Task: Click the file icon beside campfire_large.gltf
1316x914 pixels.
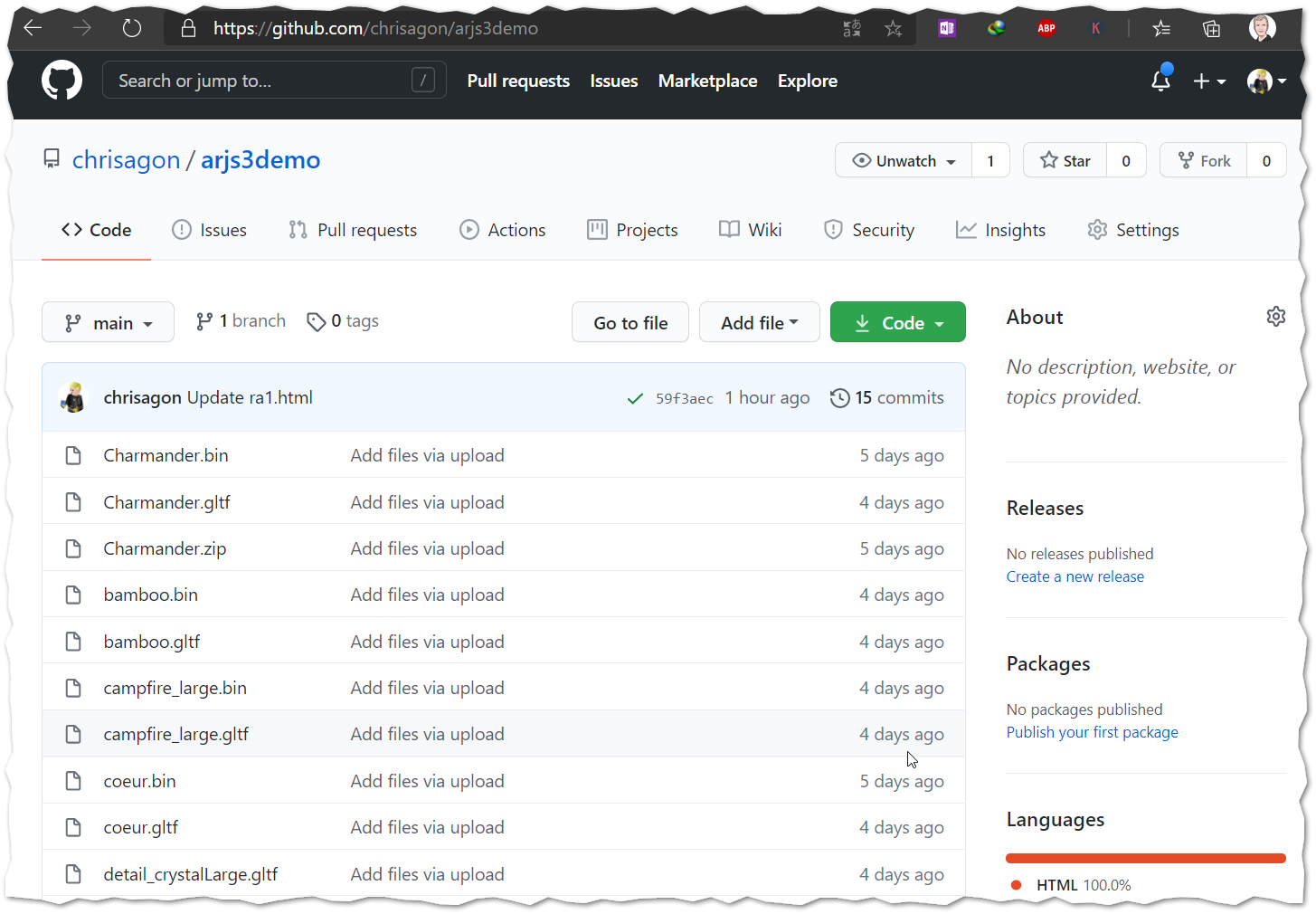Action: [73, 734]
